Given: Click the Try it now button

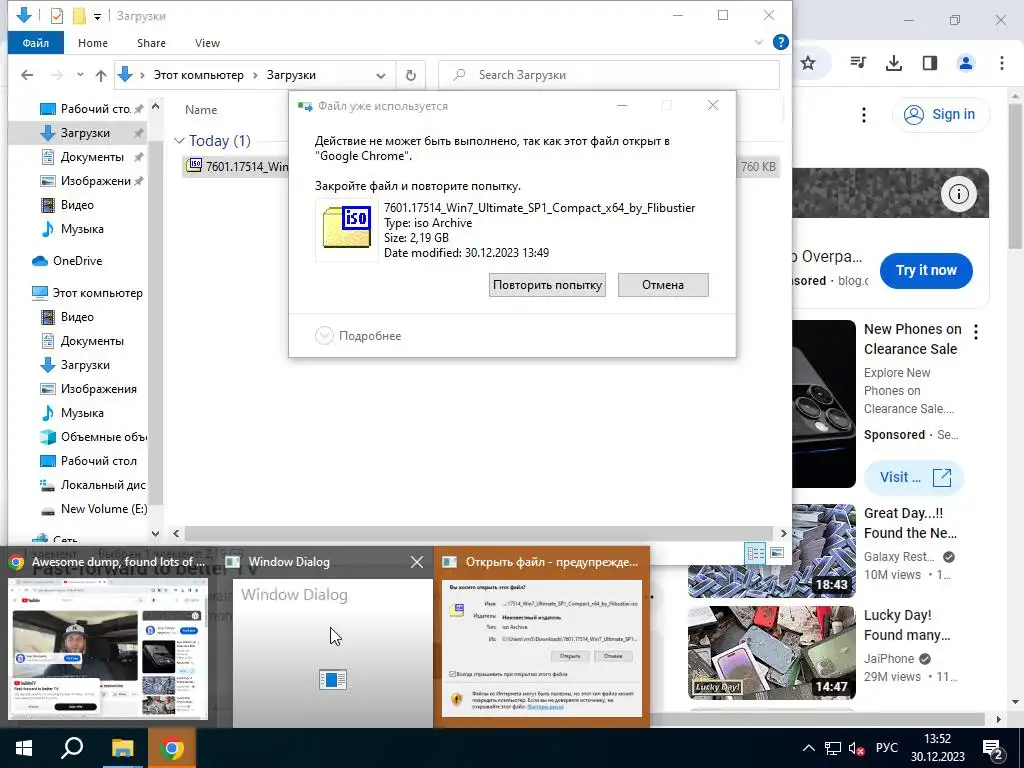Looking at the screenshot, I should pos(925,270).
